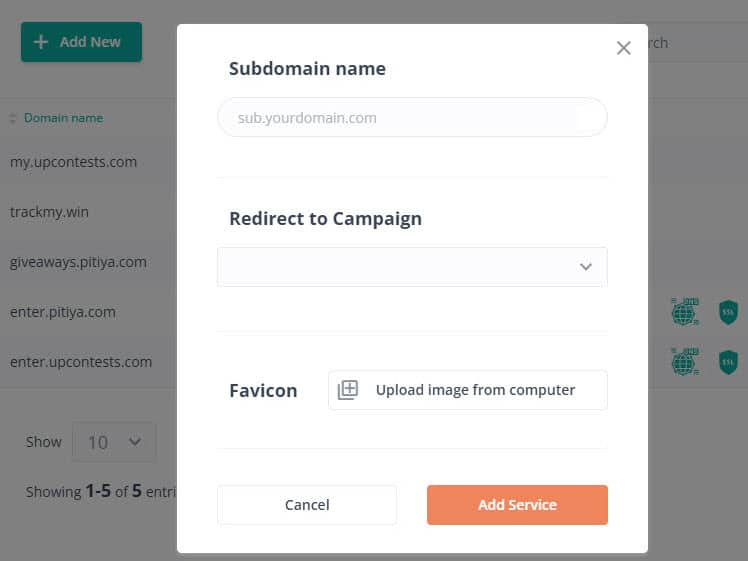Open the Show 10 entries dropdown
Viewport: 748px width, 561px height.
[114, 442]
